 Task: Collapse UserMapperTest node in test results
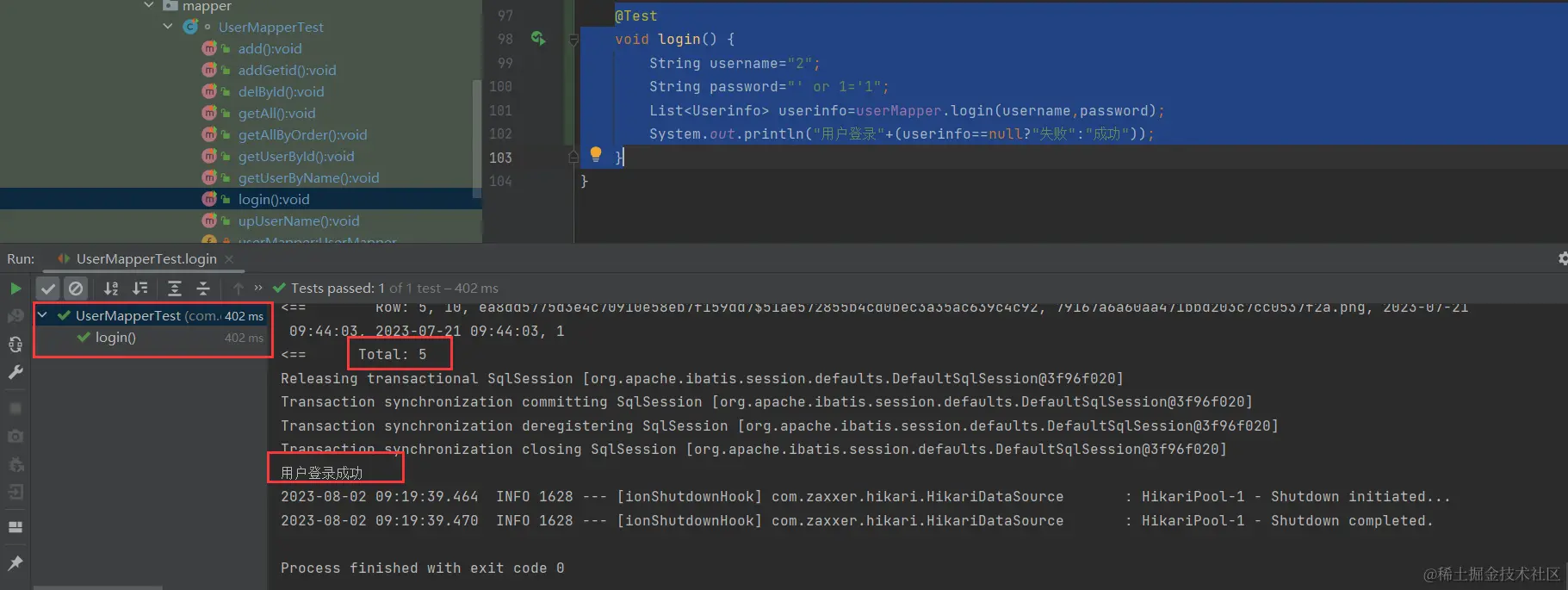click(42, 316)
